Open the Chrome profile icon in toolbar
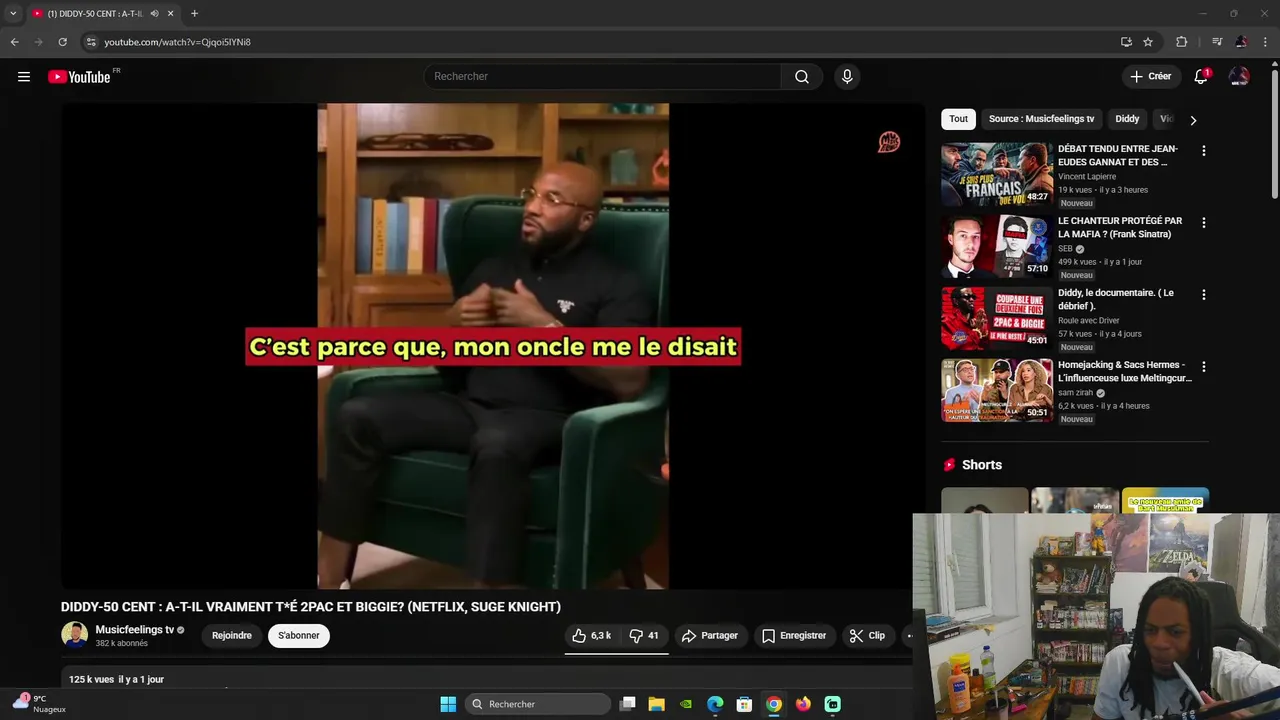1280x720 pixels. coord(1241,42)
